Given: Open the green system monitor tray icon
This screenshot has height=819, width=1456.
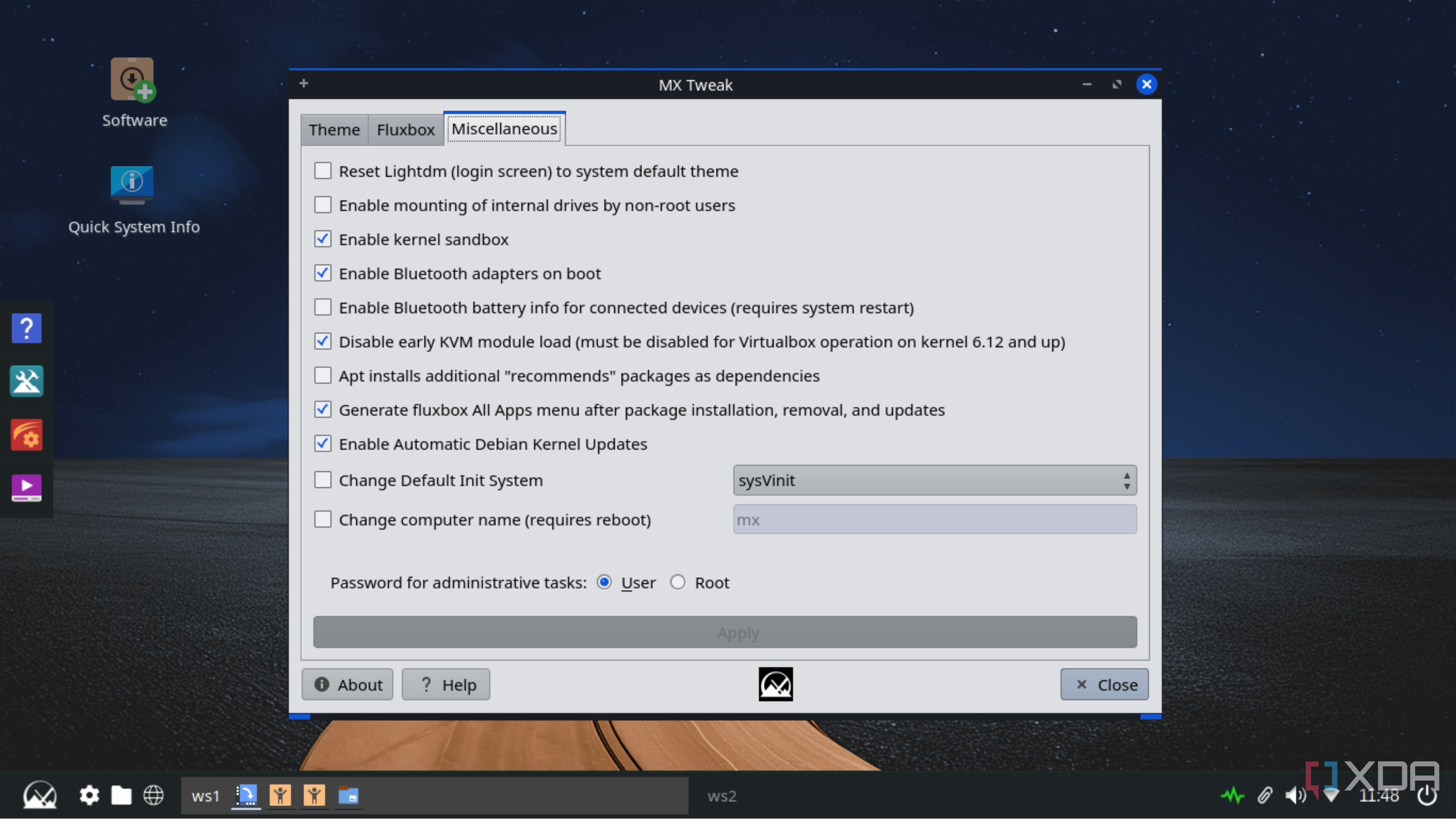Looking at the screenshot, I should point(1233,796).
